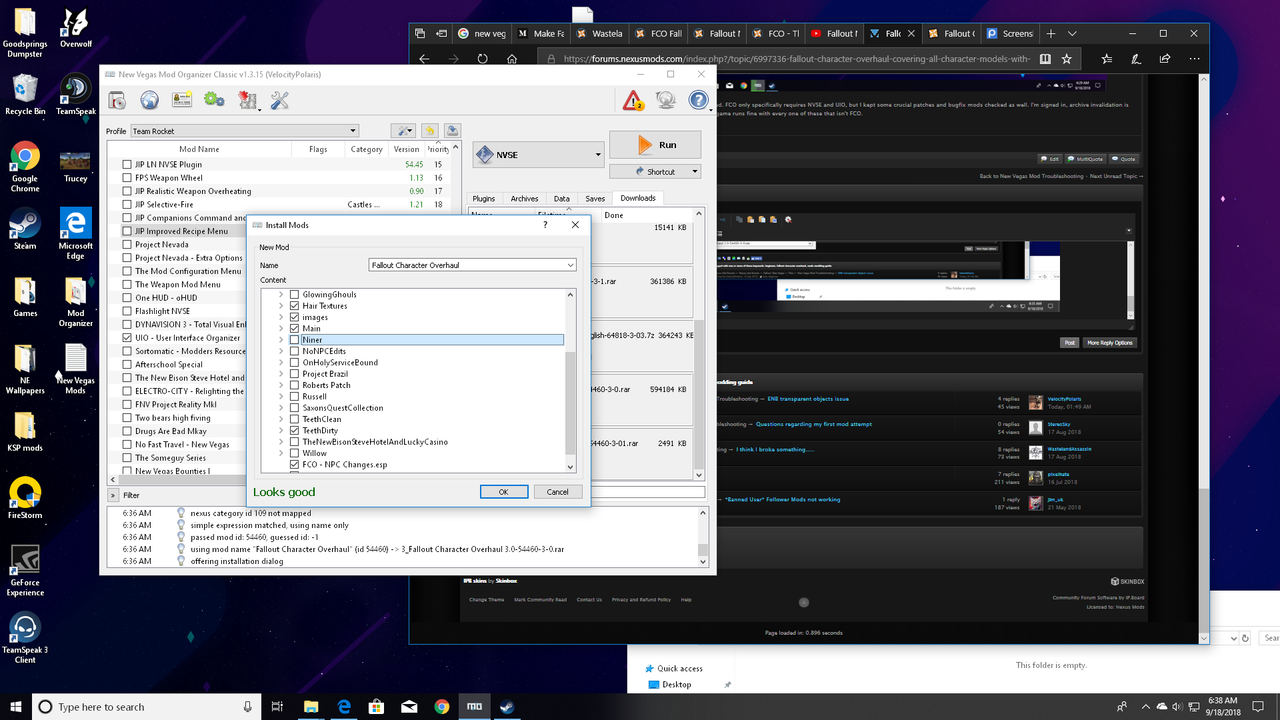
Task: Check the GlowingGhouls checkbox
Action: pyautogui.click(x=295, y=295)
